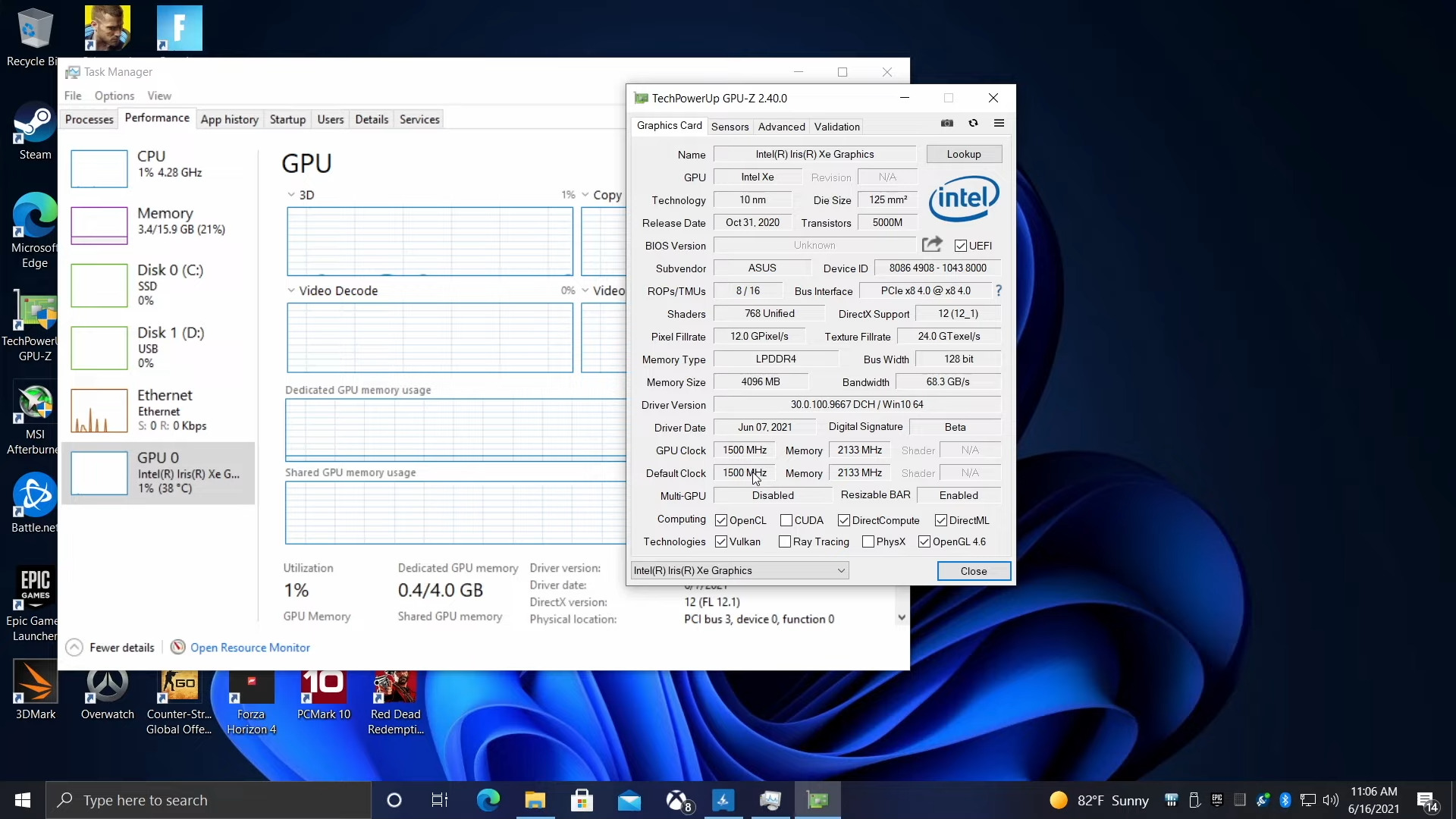Switch to the Processes tab

click(89, 120)
